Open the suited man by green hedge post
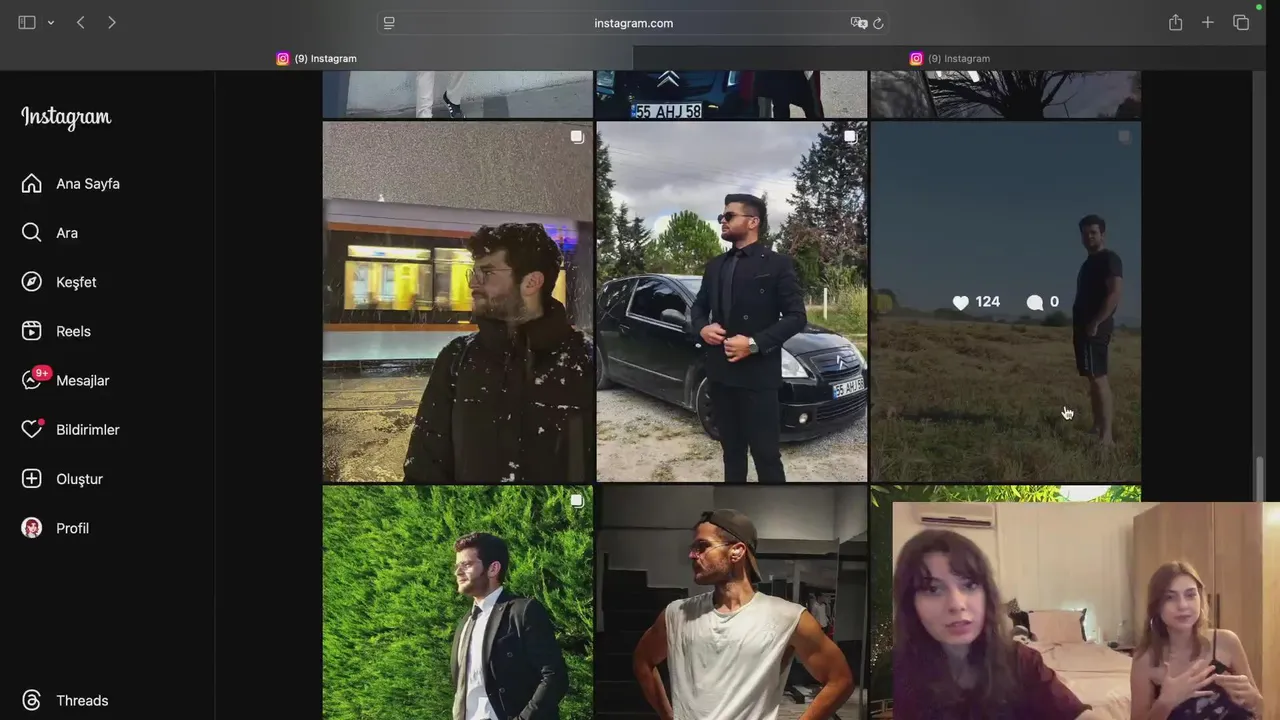The height and width of the screenshot is (720, 1280). pos(458,603)
